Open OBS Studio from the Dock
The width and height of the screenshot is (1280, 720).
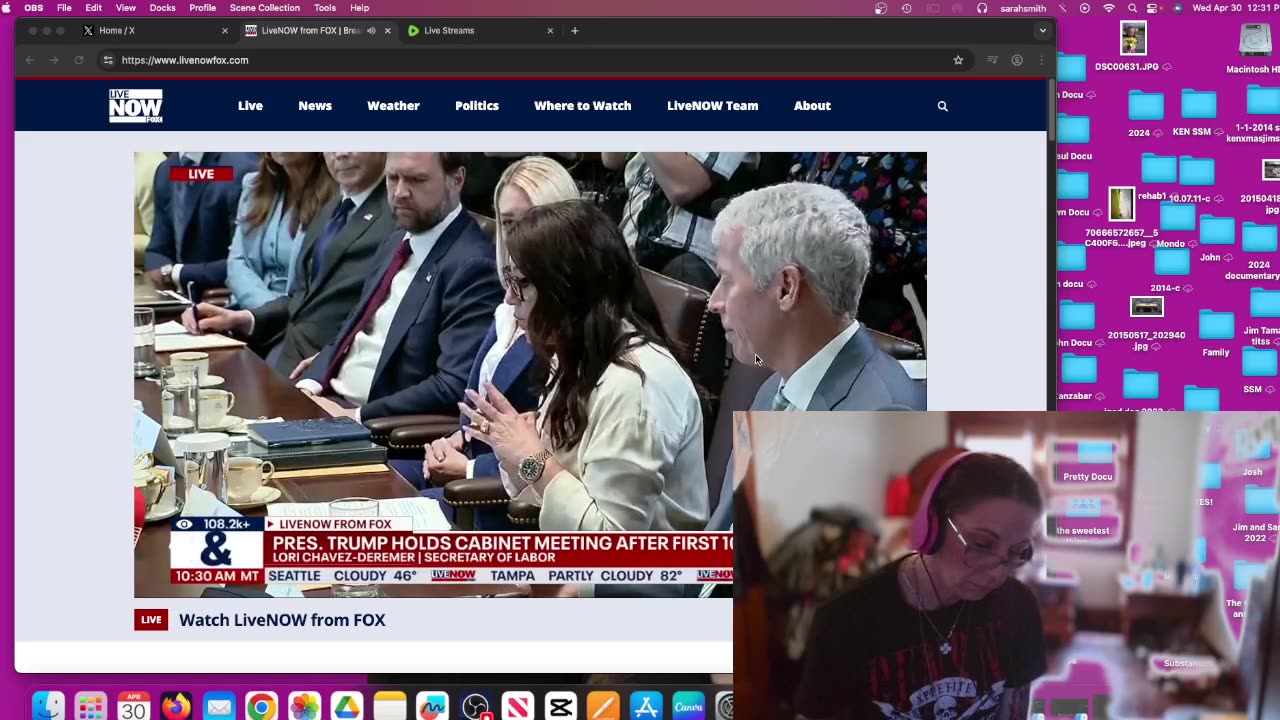[x=475, y=707]
